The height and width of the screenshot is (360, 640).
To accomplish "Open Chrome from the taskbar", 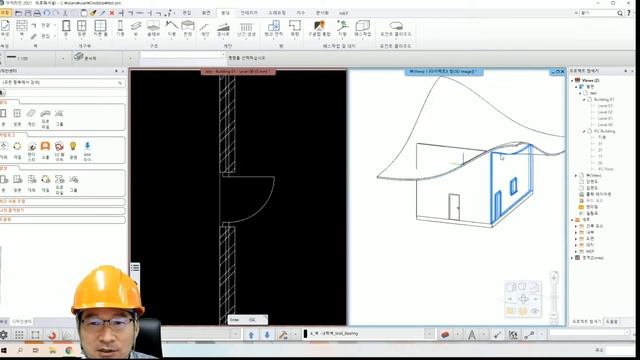I will (68, 350).
